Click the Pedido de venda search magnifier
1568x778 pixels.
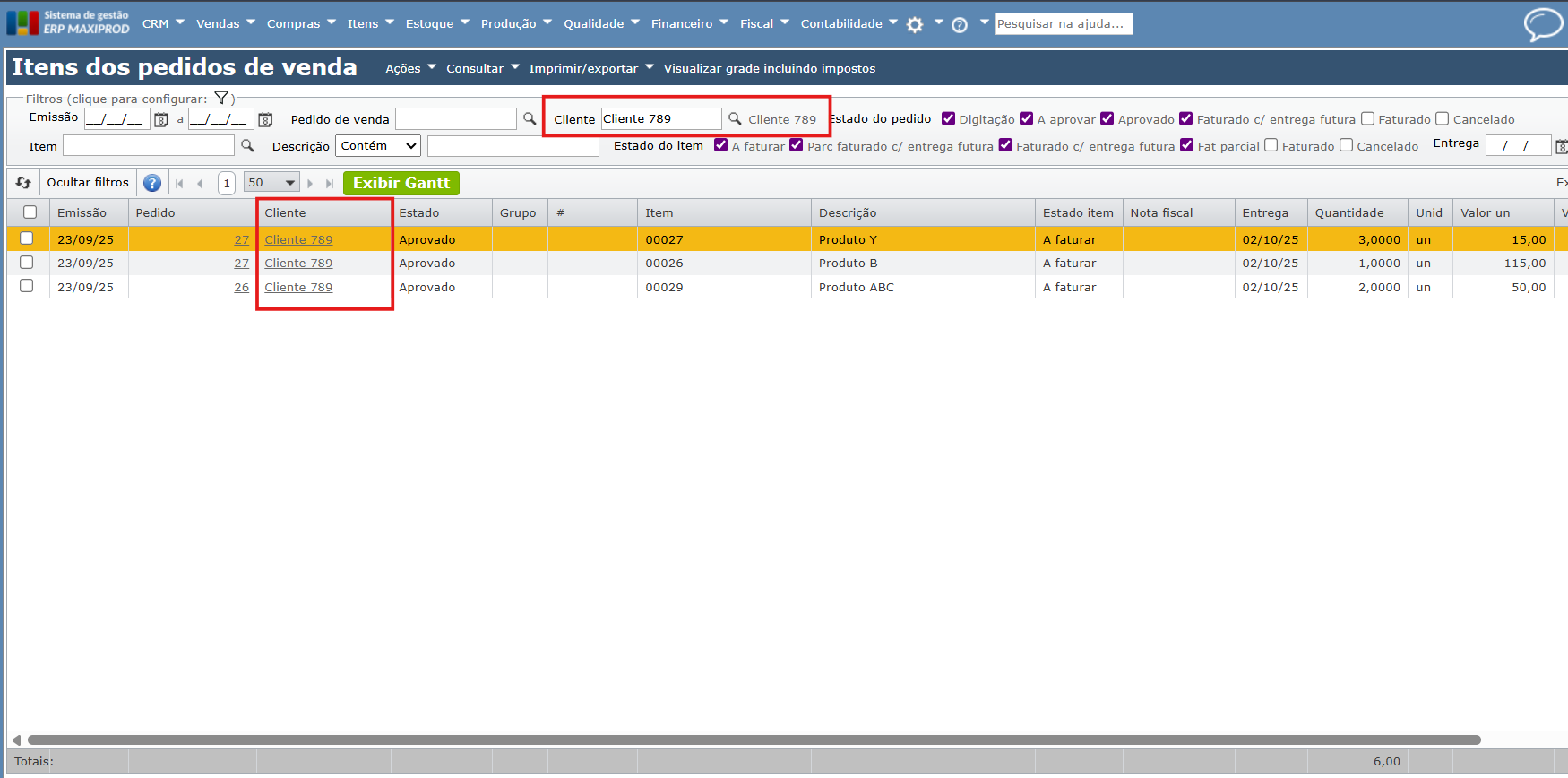coord(530,118)
